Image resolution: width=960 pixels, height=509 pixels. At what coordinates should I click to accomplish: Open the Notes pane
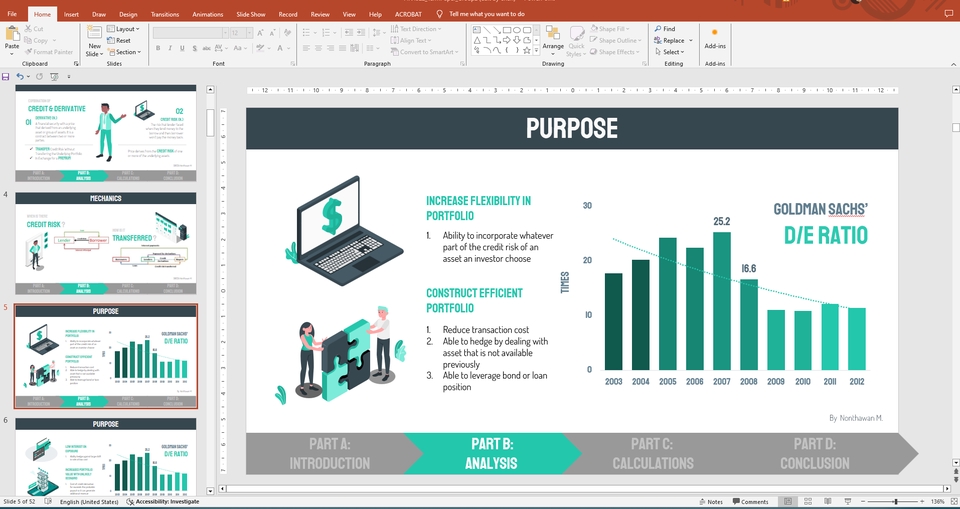point(710,502)
